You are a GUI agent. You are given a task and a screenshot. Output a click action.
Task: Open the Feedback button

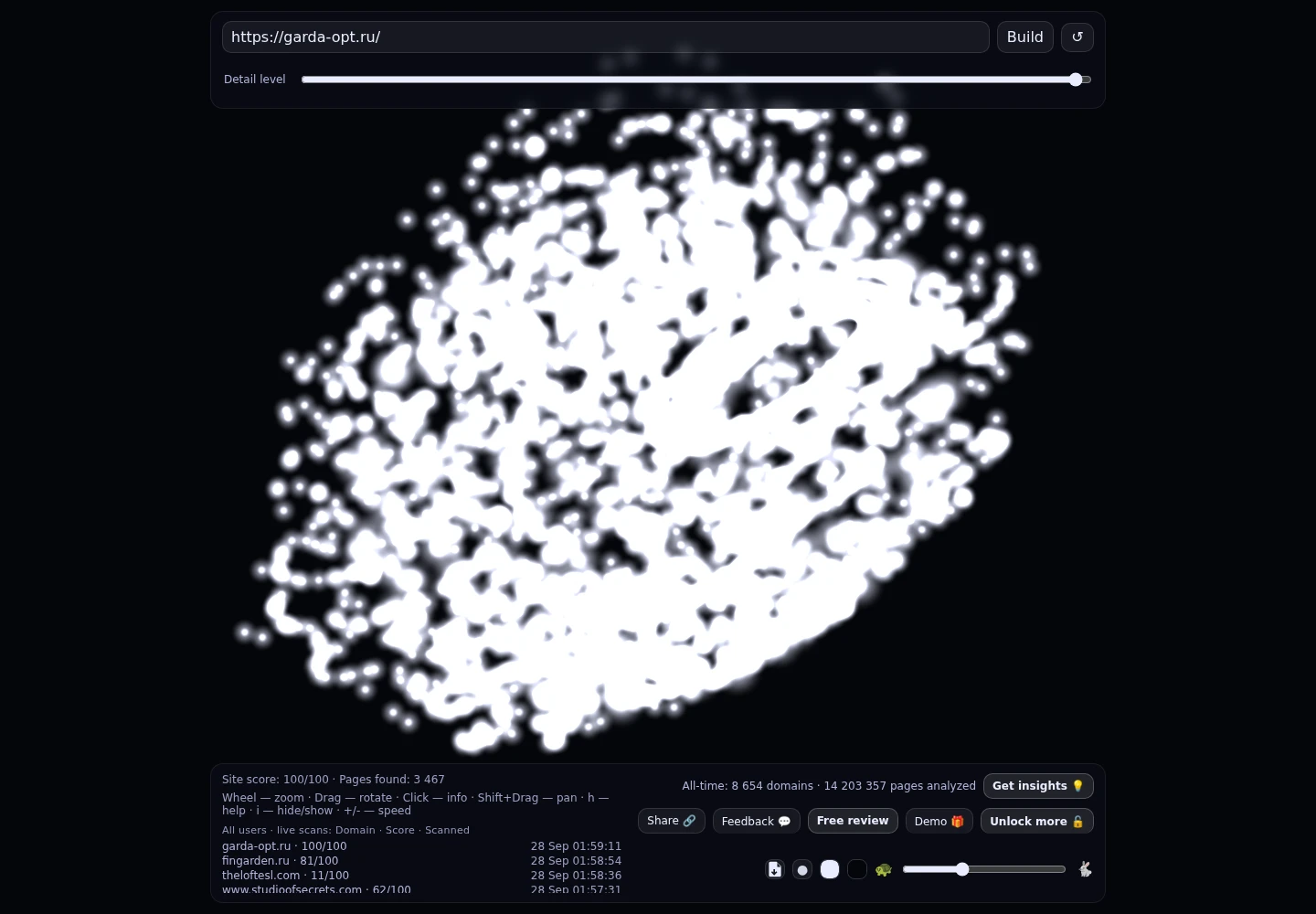757,821
